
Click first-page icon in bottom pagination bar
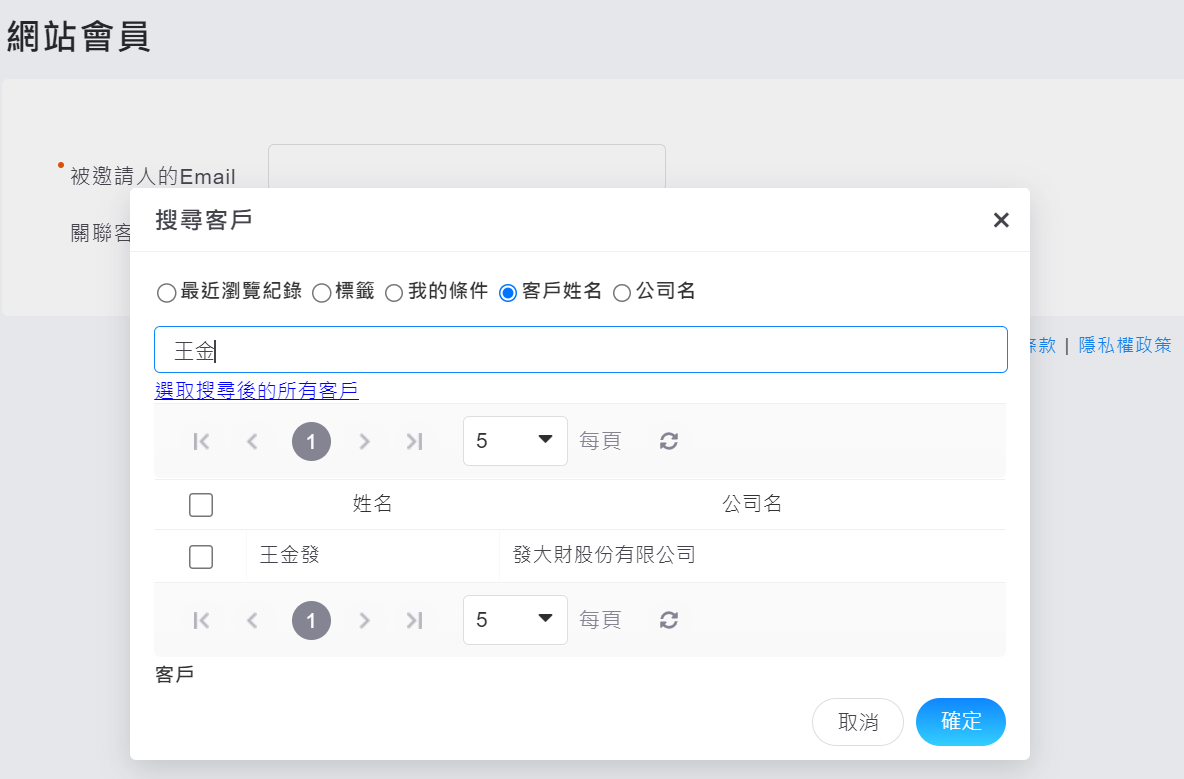tap(201, 620)
